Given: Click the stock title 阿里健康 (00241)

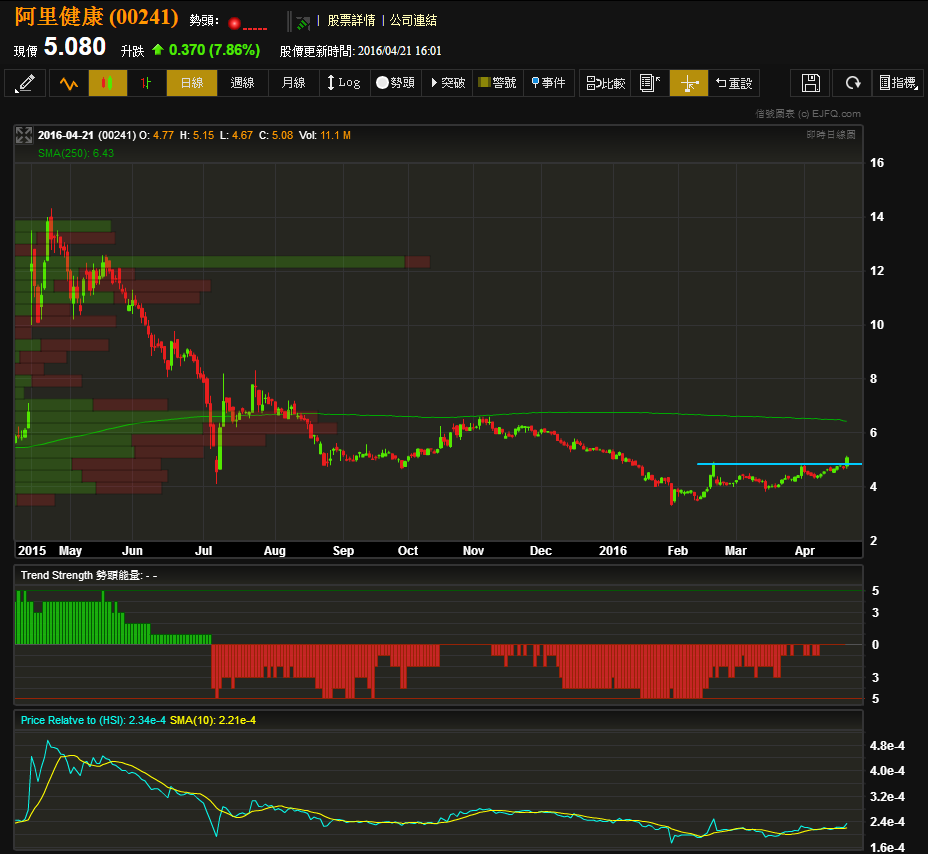Looking at the screenshot, I should 96,17.
